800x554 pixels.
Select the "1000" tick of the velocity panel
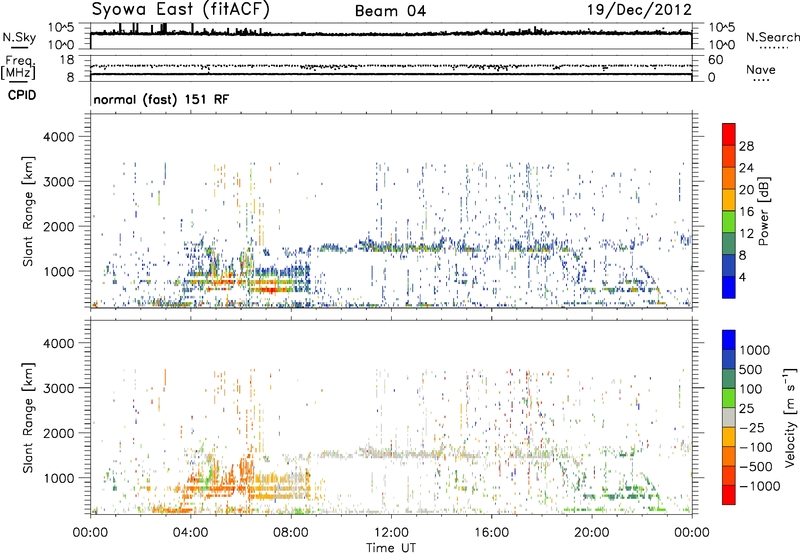pos(59,478)
